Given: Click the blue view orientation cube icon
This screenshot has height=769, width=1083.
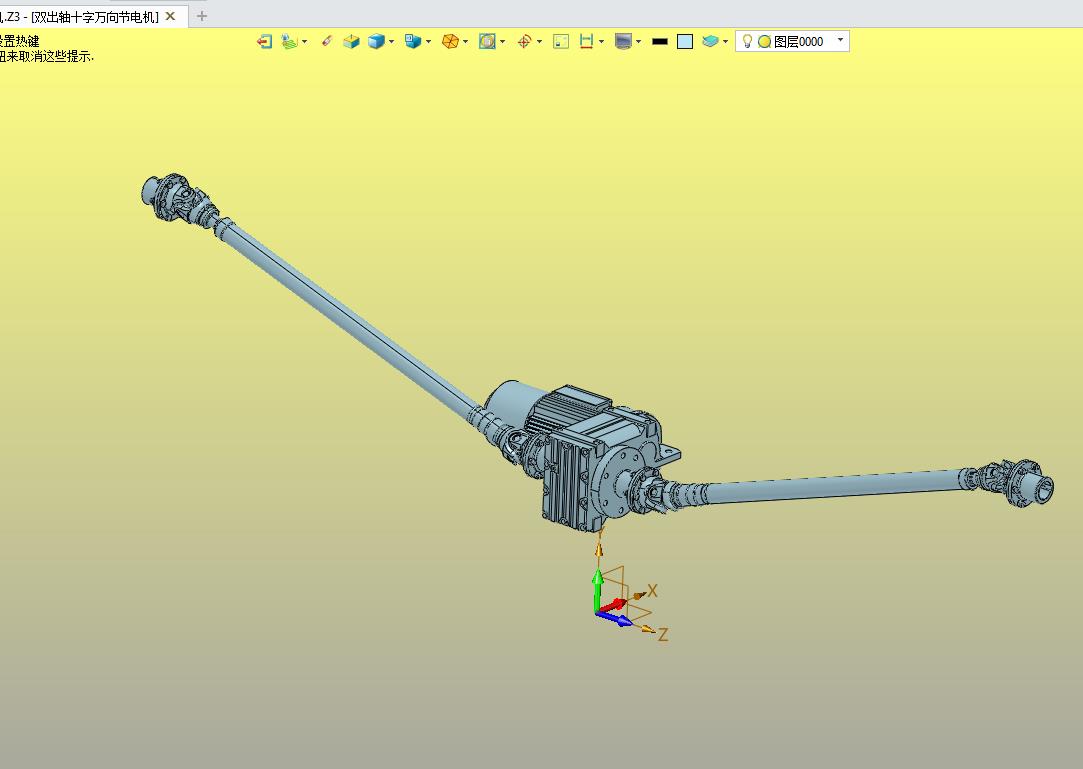Looking at the screenshot, I should point(413,41).
